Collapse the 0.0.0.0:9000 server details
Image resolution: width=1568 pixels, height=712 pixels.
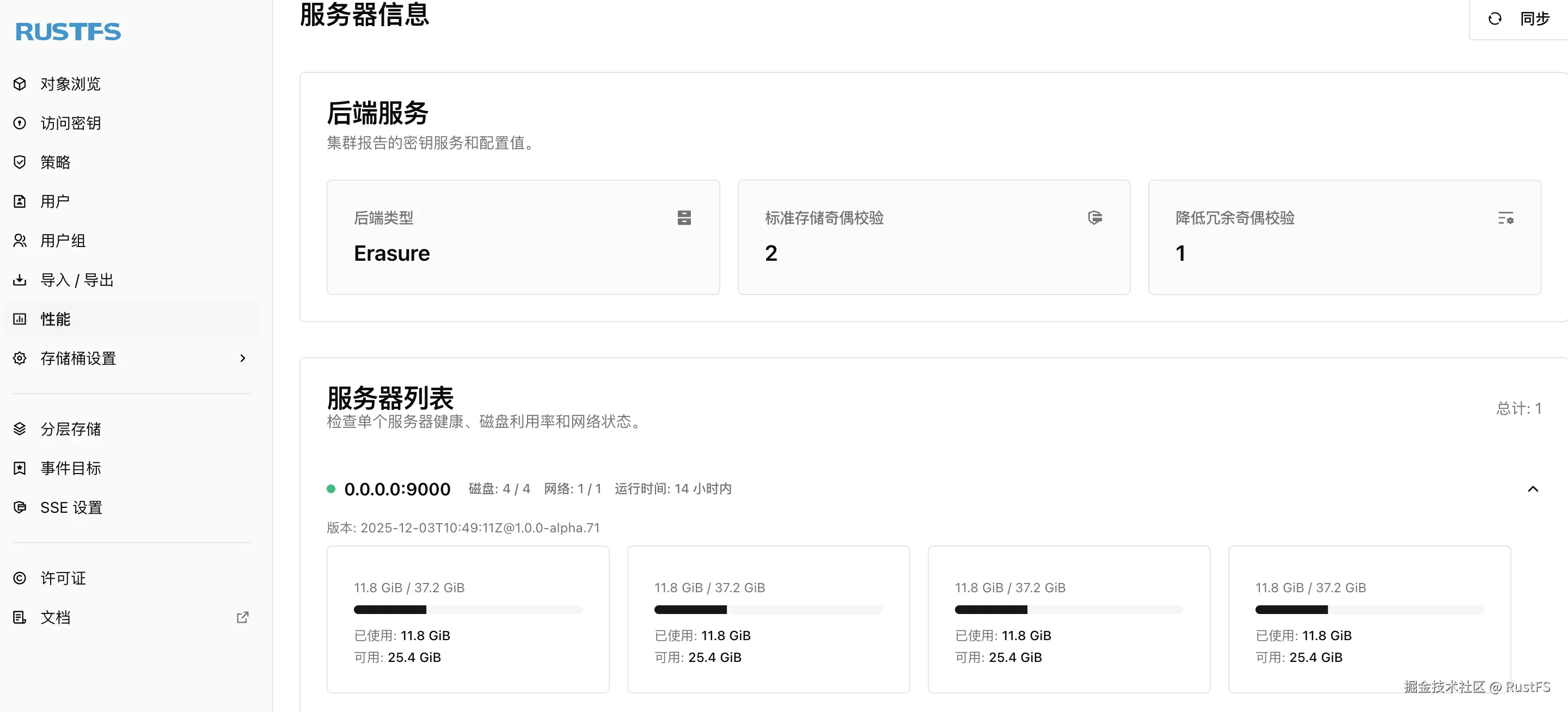click(1533, 489)
